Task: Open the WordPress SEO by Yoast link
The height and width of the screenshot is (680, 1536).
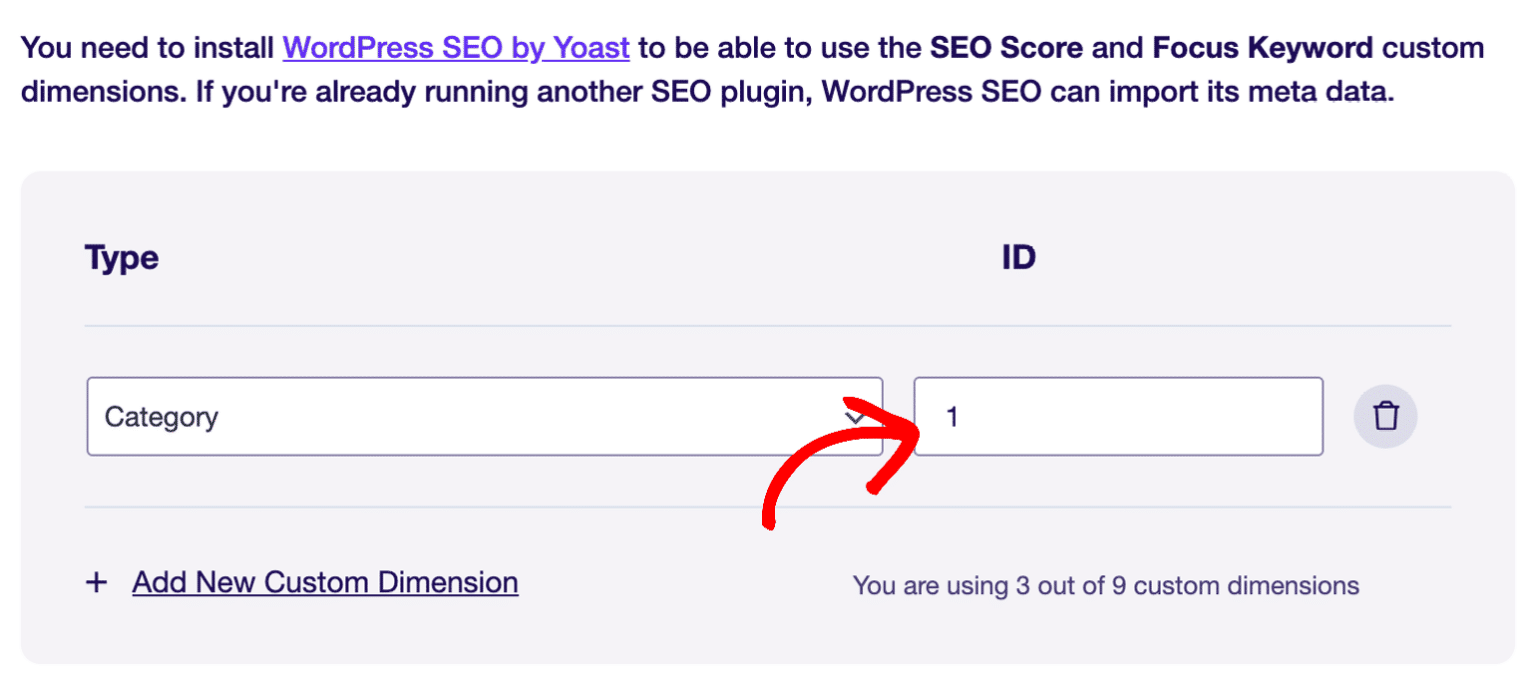Action: [456, 47]
